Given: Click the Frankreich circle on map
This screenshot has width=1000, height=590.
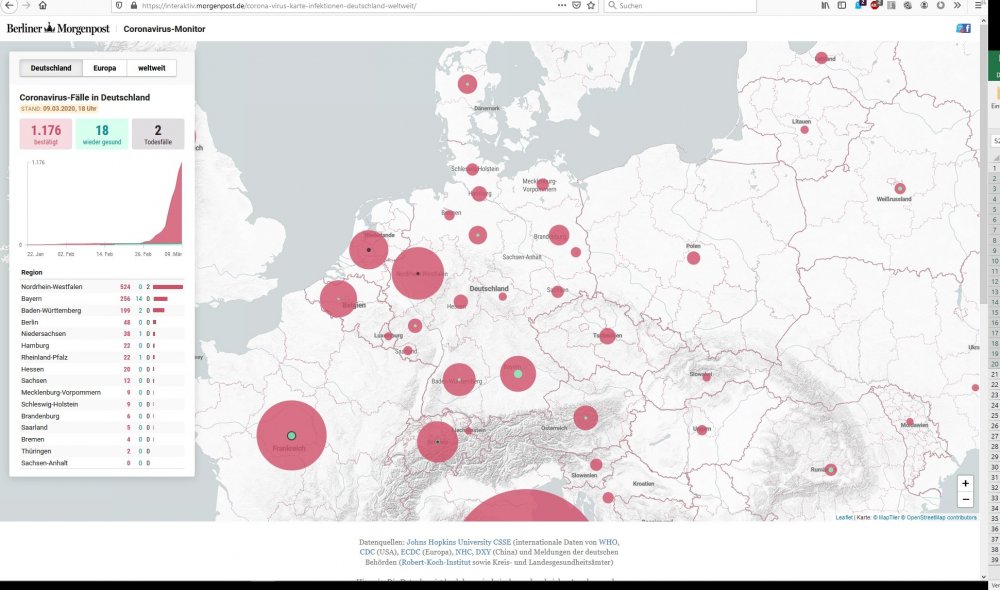Looking at the screenshot, I should coord(291,436).
